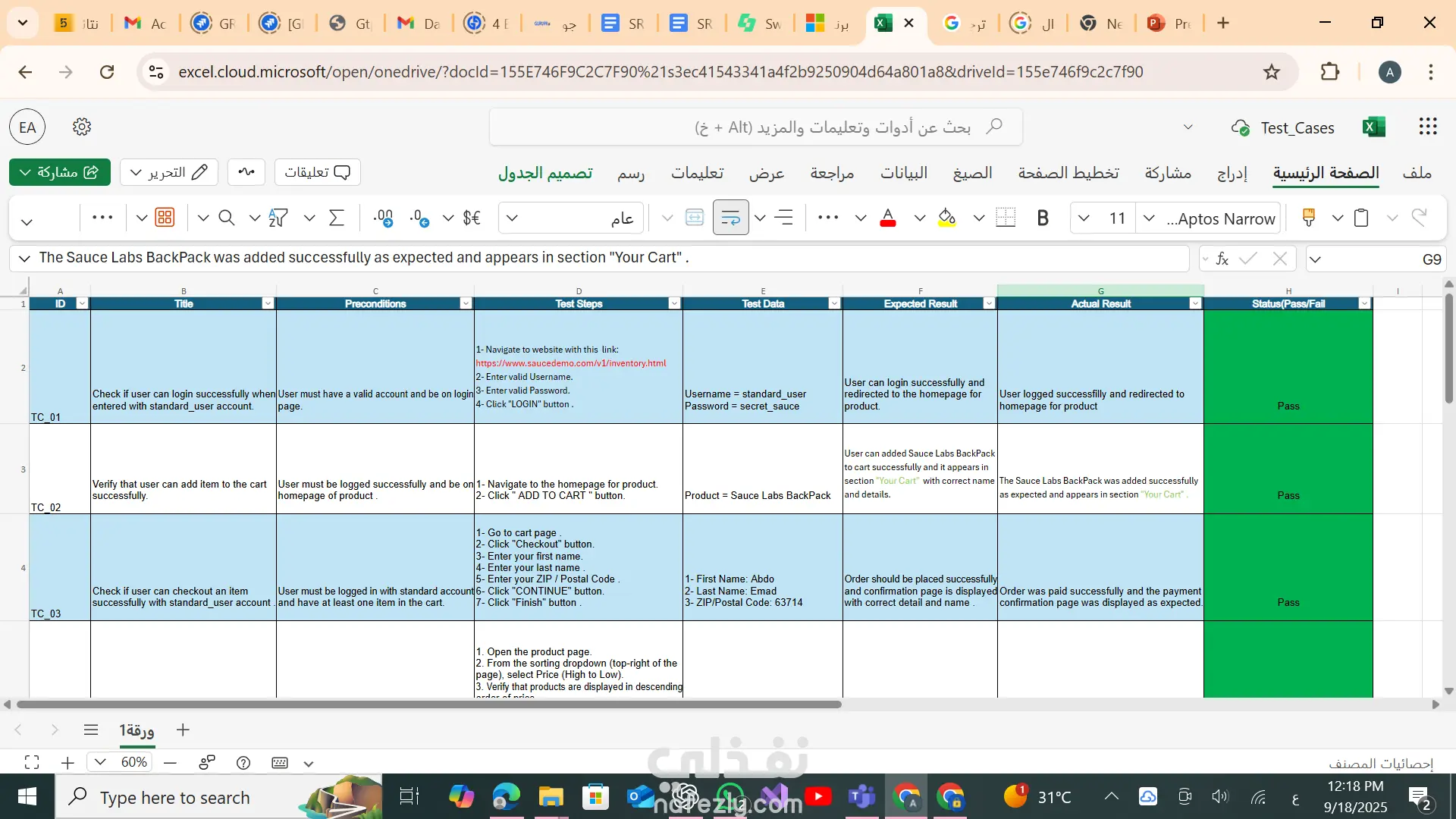The width and height of the screenshot is (1456, 819).
Task: Open the font name dropdown
Action: [x=1149, y=218]
